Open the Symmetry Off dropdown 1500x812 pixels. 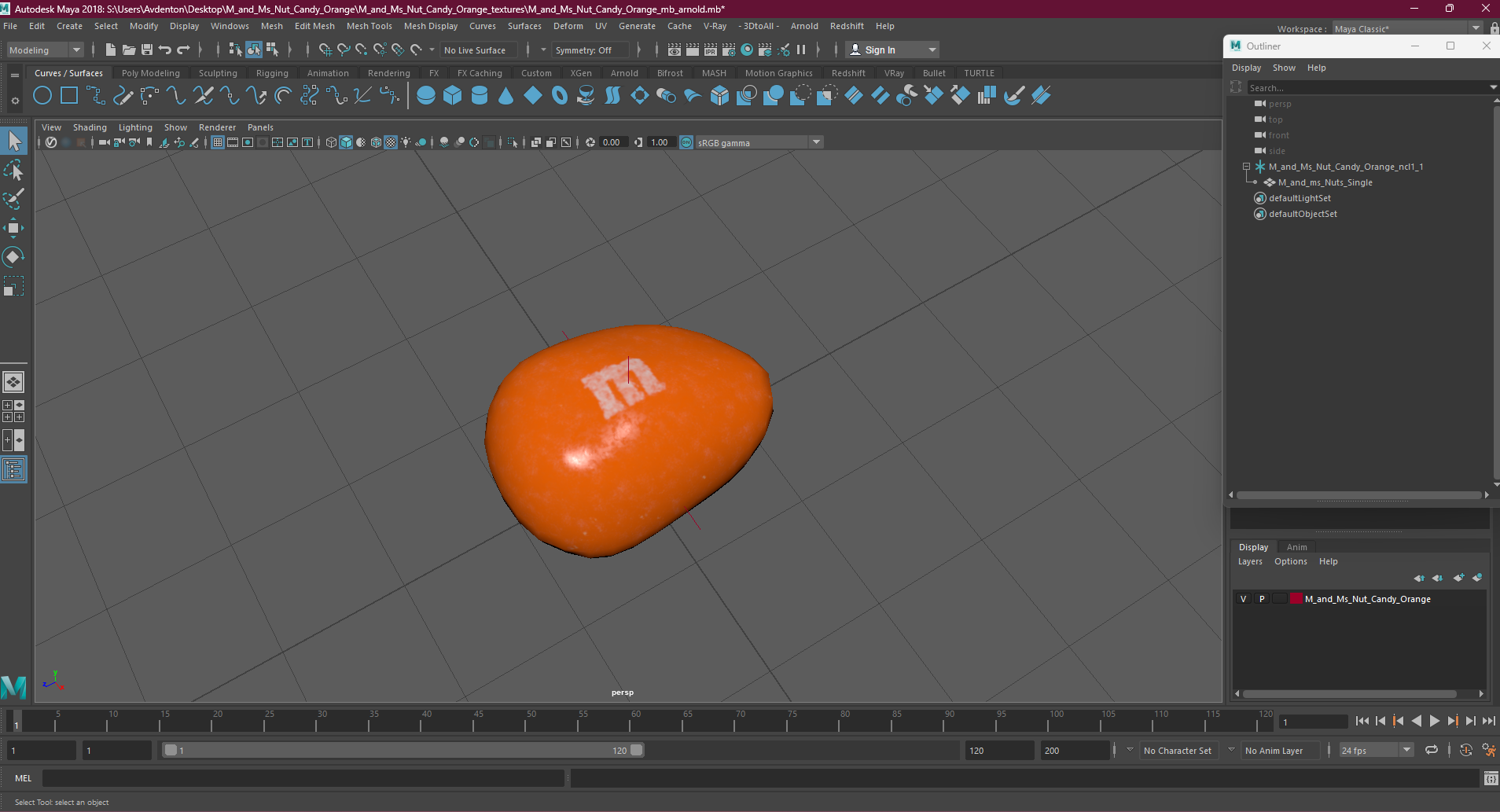591,50
